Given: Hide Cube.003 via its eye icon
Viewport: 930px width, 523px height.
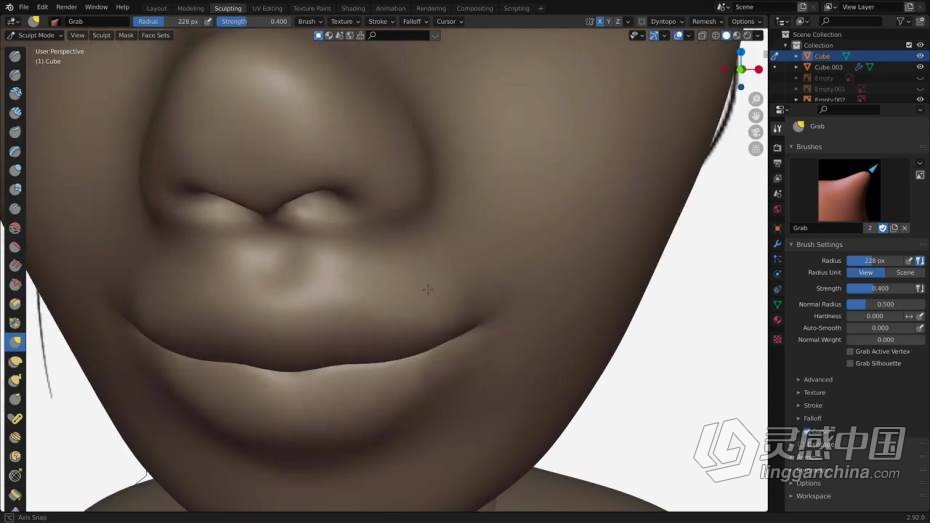Looking at the screenshot, I should pyautogui.click(x=920, y=67).
